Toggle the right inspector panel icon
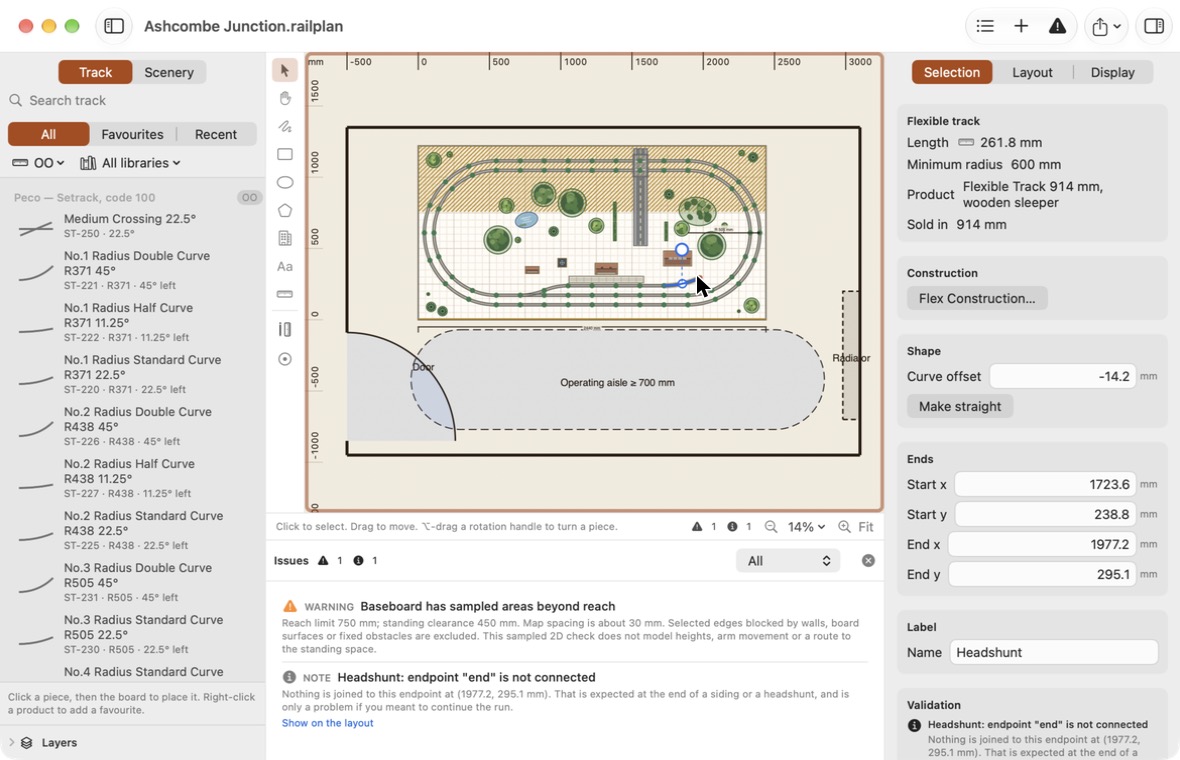This screenshot has height=760, width=1180. [x=1154, y=26]
